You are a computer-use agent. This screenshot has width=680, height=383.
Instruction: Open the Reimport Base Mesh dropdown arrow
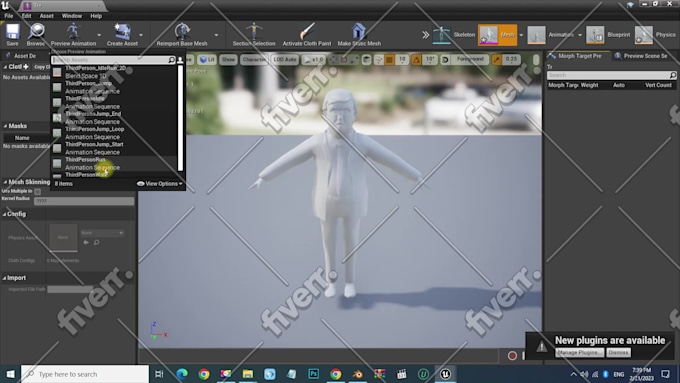pyautogui.click(x=216, y=35)
